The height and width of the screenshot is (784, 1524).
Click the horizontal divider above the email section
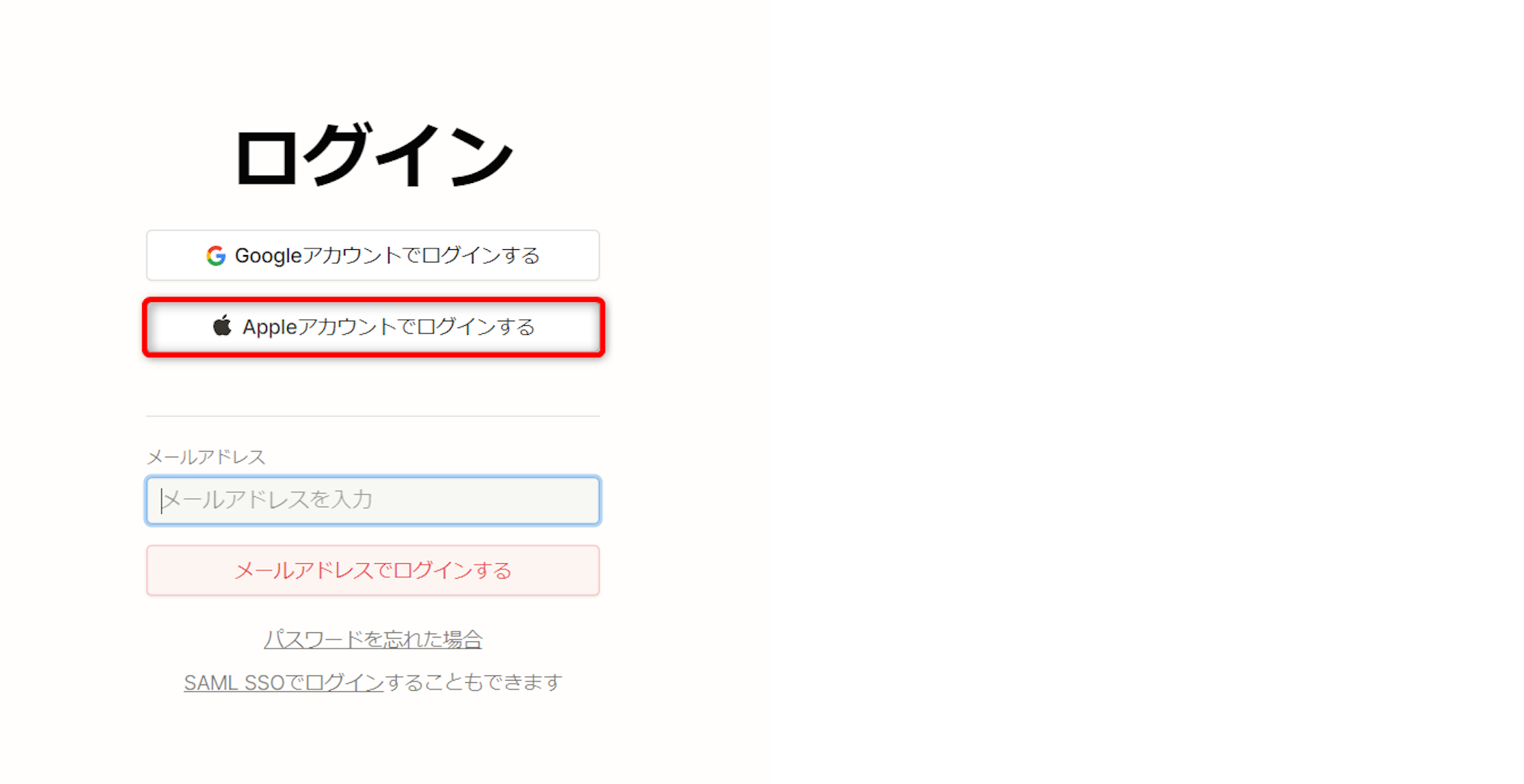click(x=373, y=417)
